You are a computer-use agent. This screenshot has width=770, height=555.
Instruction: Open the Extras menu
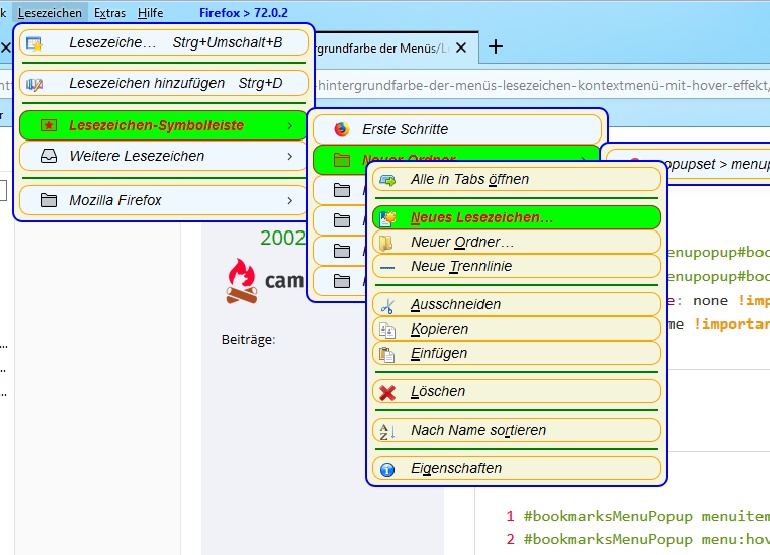[x=110, y=13]
